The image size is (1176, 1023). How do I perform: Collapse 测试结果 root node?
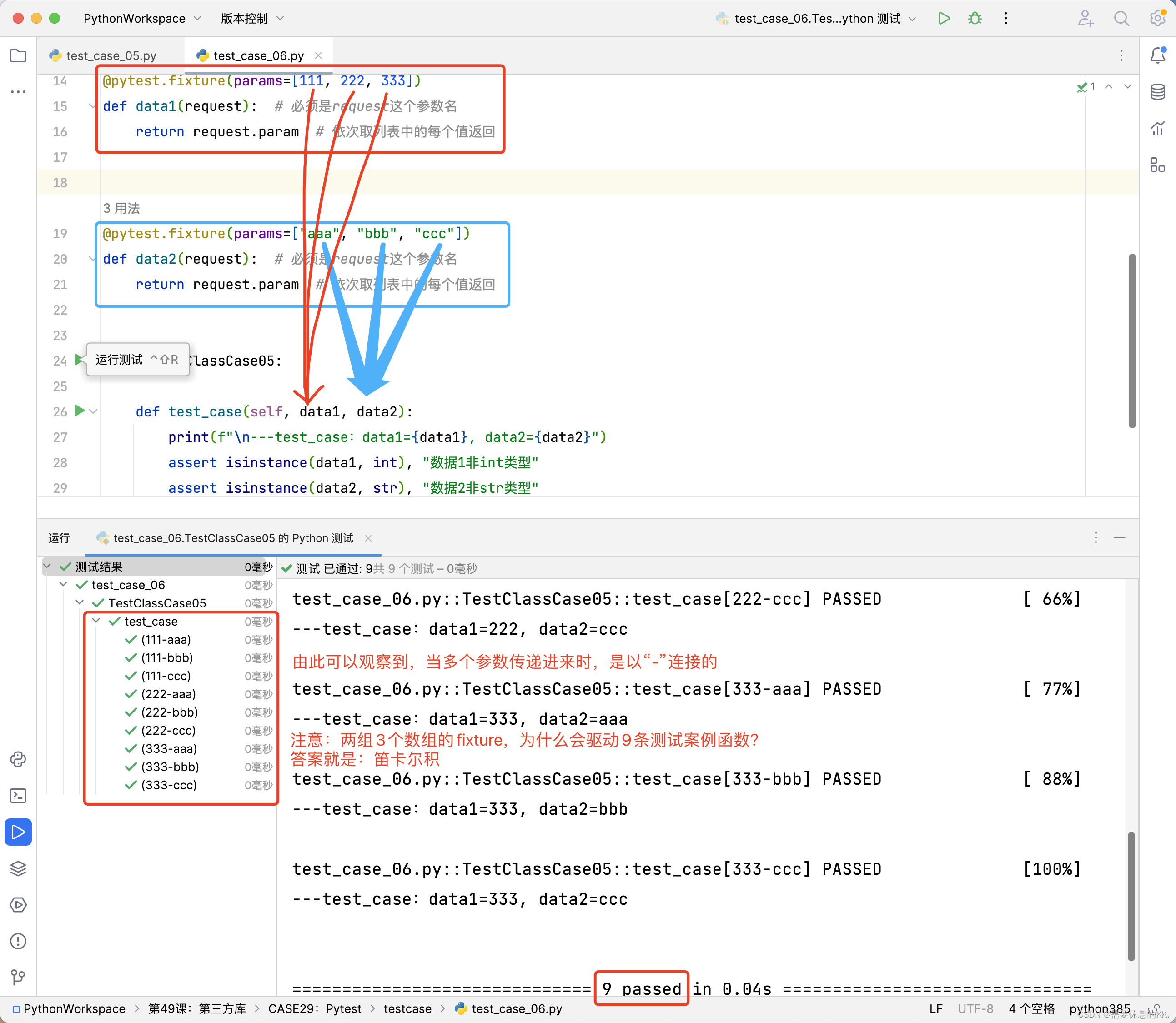[x=47, y=567]
